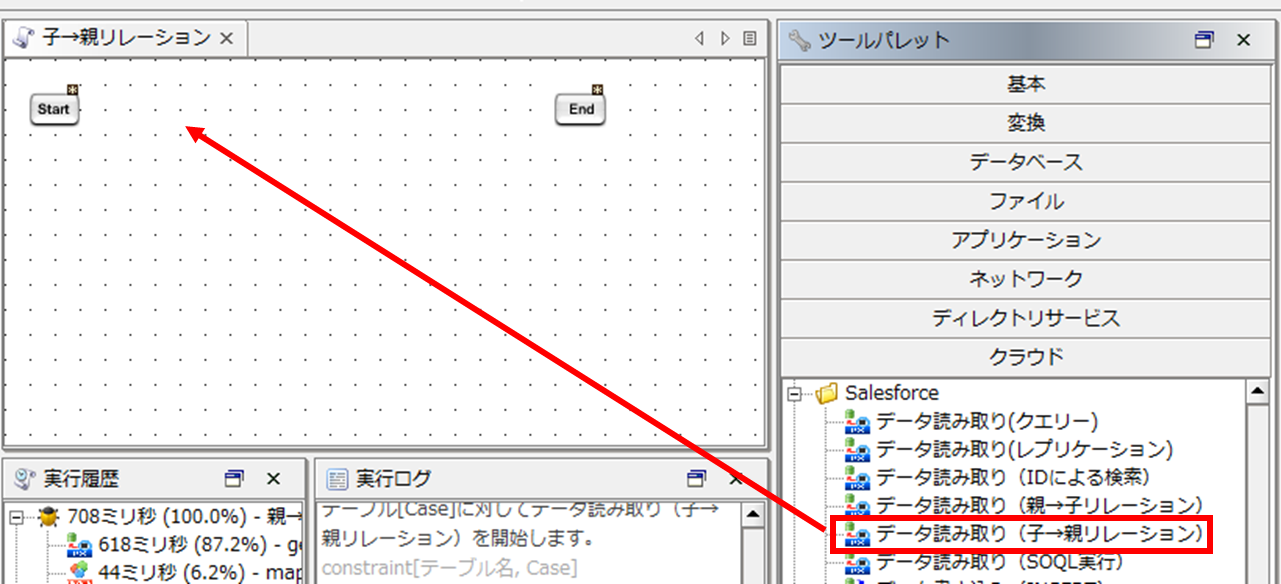The image size is (1281, 584).
Task: Select データ読み取り(クエリー) component
Action: [x=986, y=421]
